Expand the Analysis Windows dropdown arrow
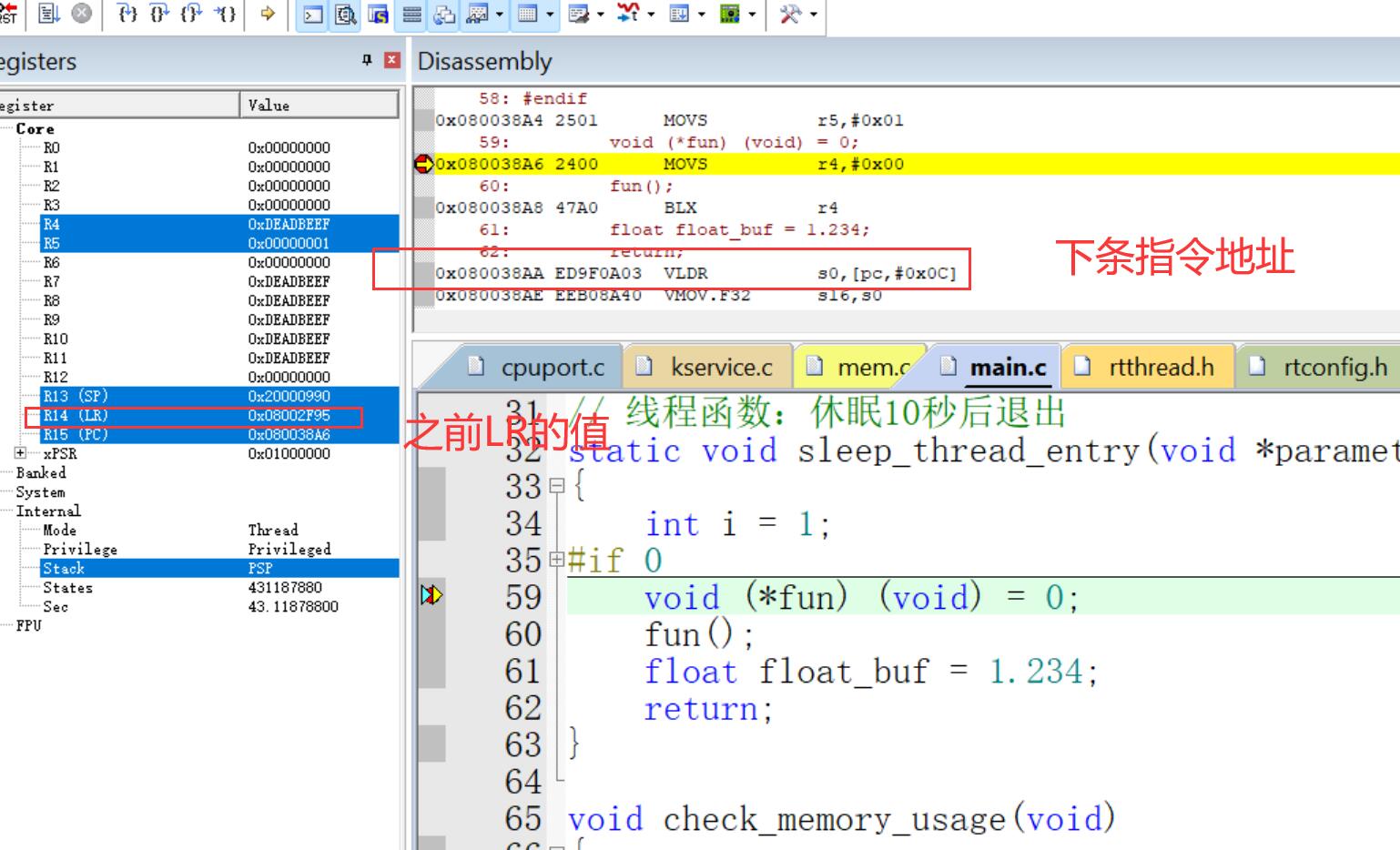 651,15
